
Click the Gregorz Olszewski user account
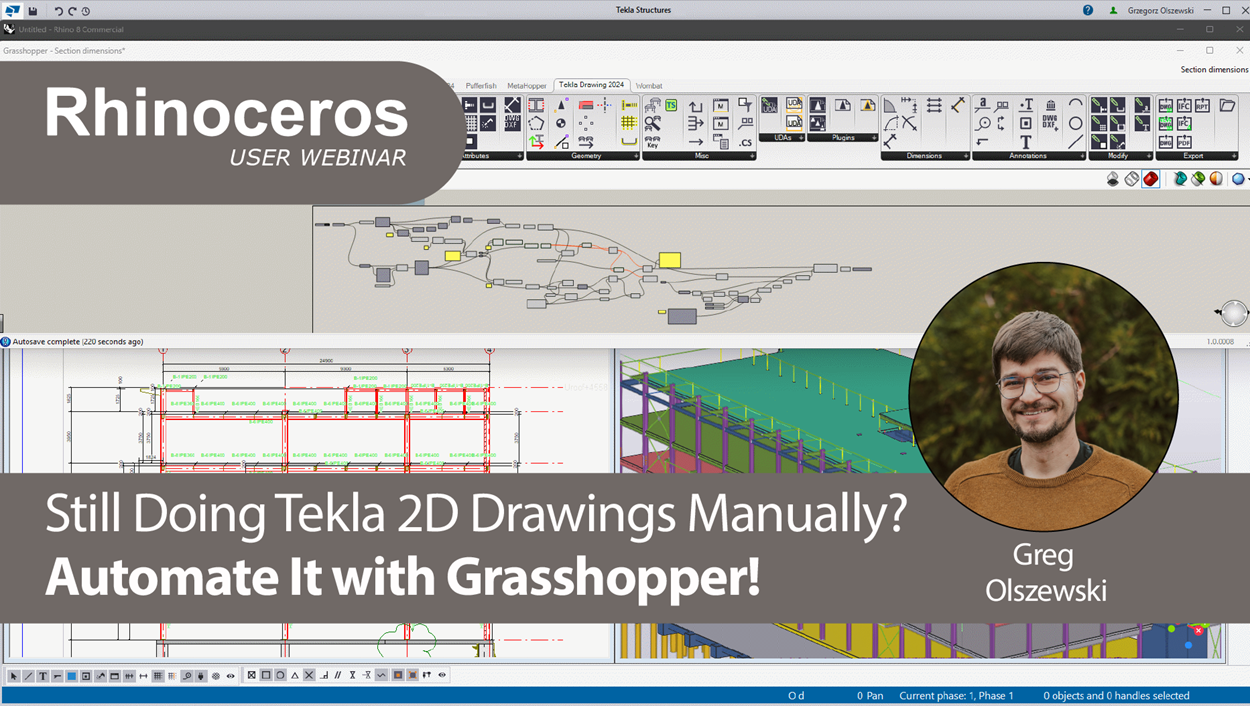pos(1160,11)
